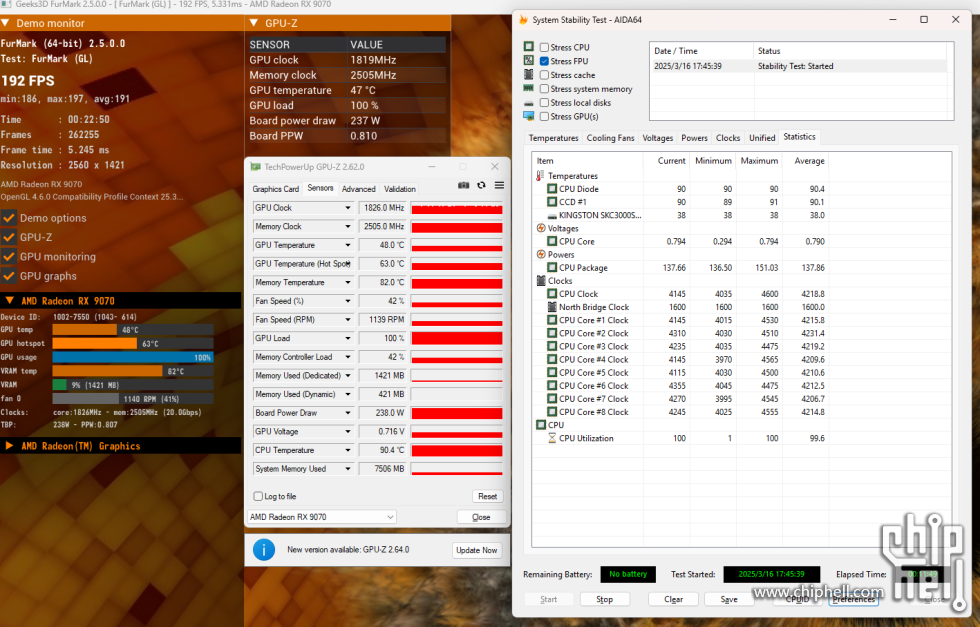This screenshot has height=627, width=980.
Task: Click the blue info icon beside the update notice
Action: [264, 549]
